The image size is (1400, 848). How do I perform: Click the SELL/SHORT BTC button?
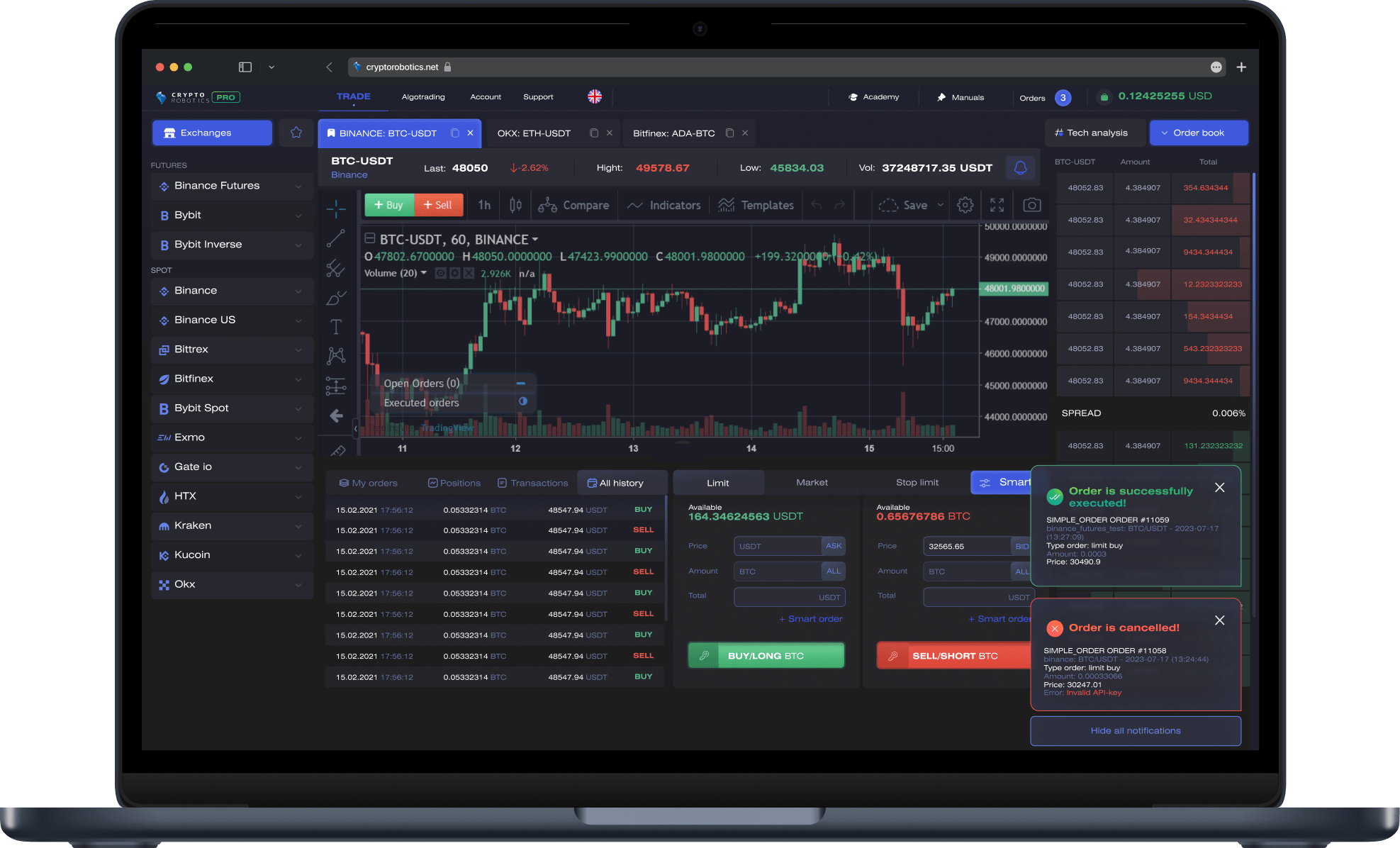(954, 656)
